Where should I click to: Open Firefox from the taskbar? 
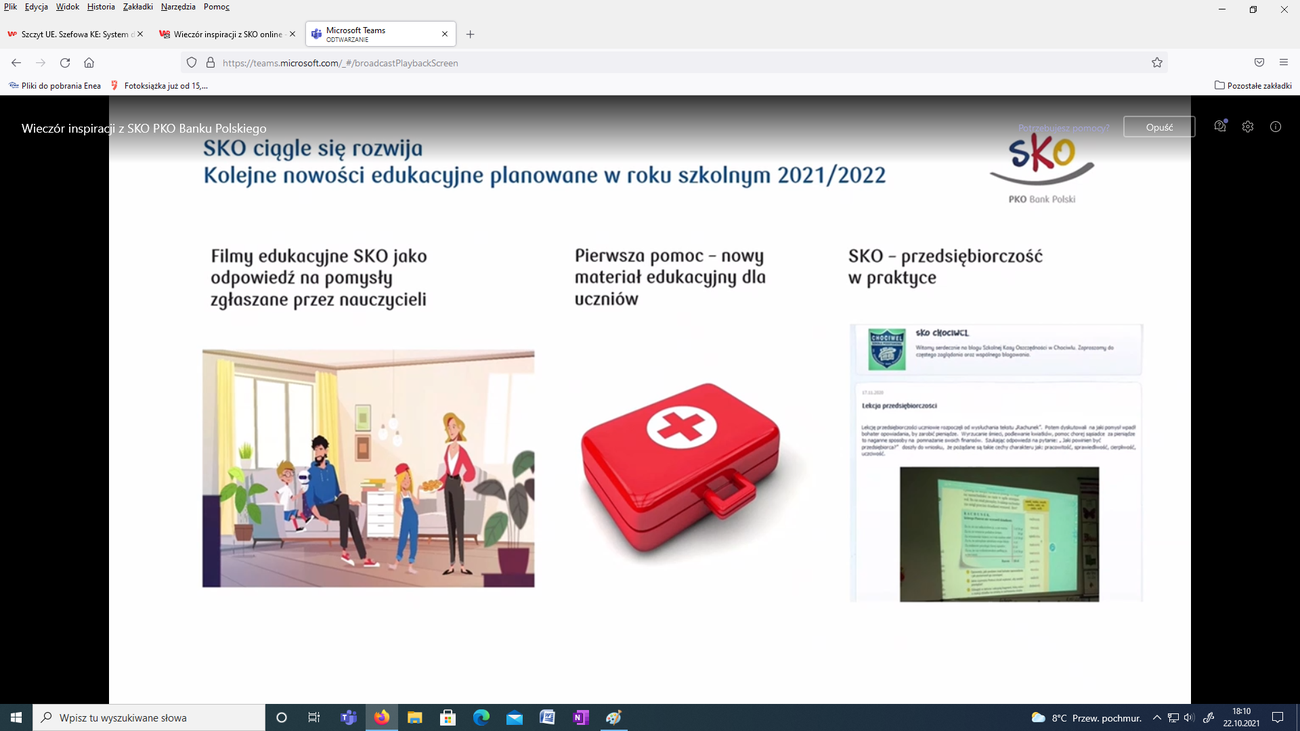point(381,717)
